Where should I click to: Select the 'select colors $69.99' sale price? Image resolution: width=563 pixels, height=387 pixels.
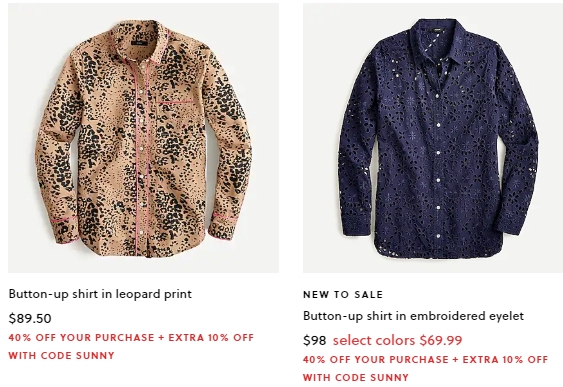(x=397, y=340)
